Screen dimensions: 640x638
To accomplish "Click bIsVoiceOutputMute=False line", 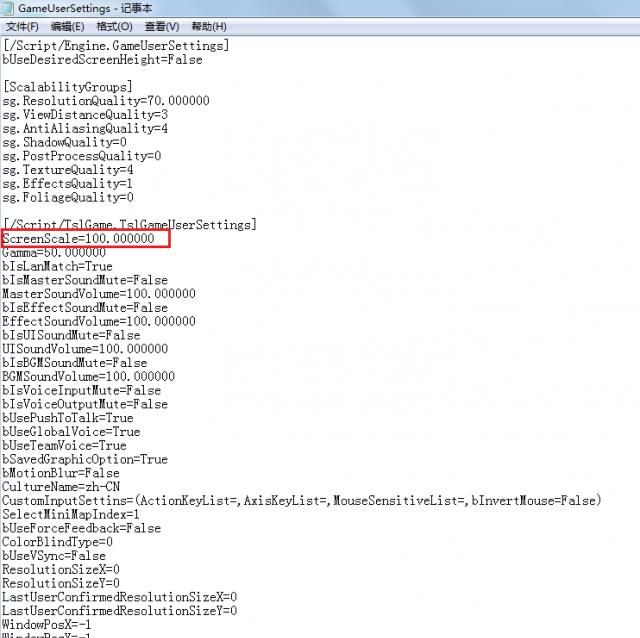I will (85, 405).
